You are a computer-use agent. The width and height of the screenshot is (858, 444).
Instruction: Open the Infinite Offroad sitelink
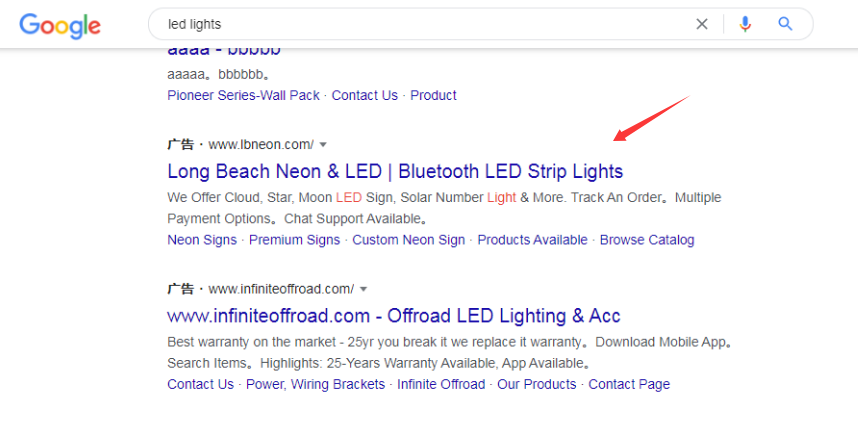pyautogui.click(x=440, y=384)
